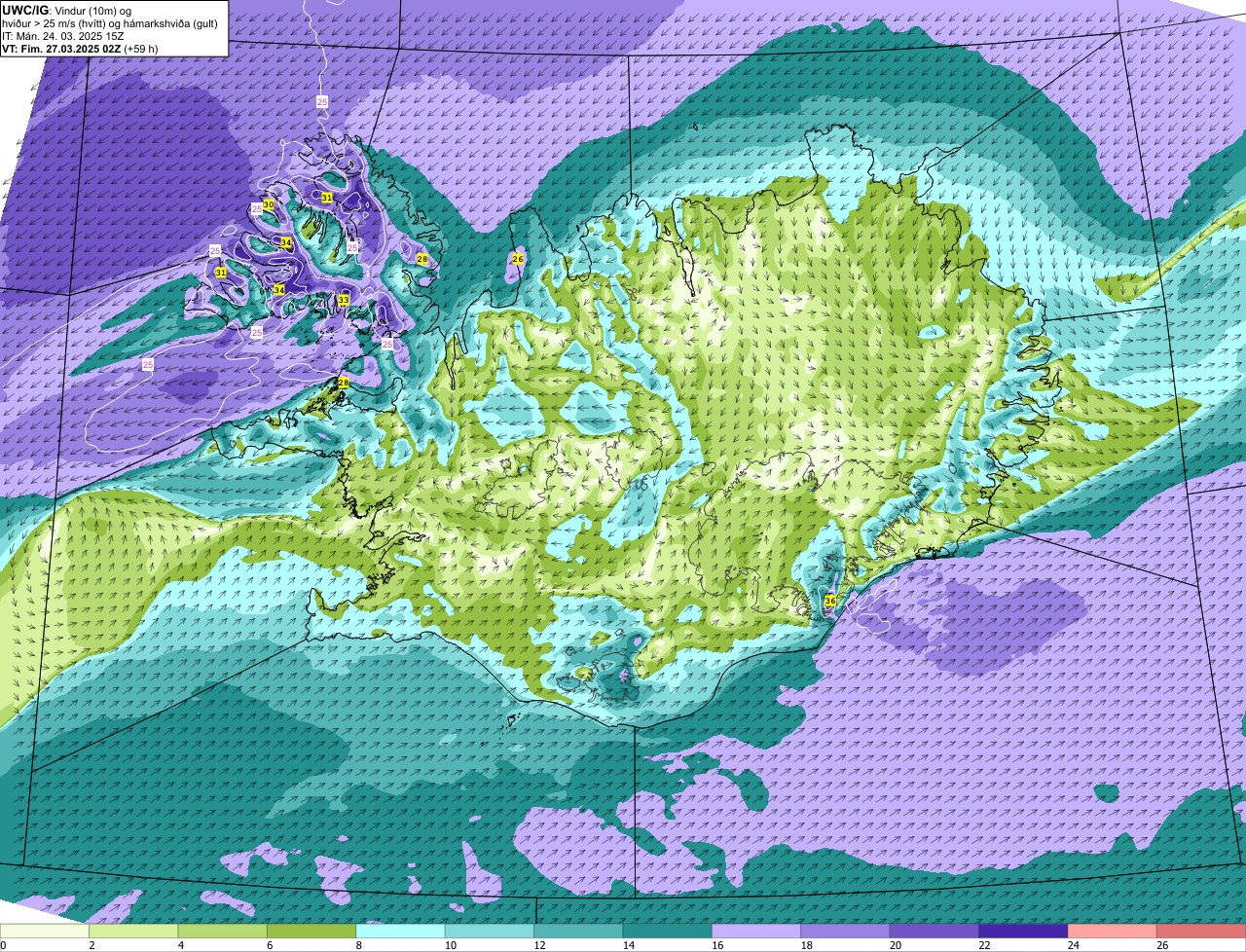The image size is (1246, 952).
Task: Click the 12–14 m/s color bar segment
Action: point(579,932)
